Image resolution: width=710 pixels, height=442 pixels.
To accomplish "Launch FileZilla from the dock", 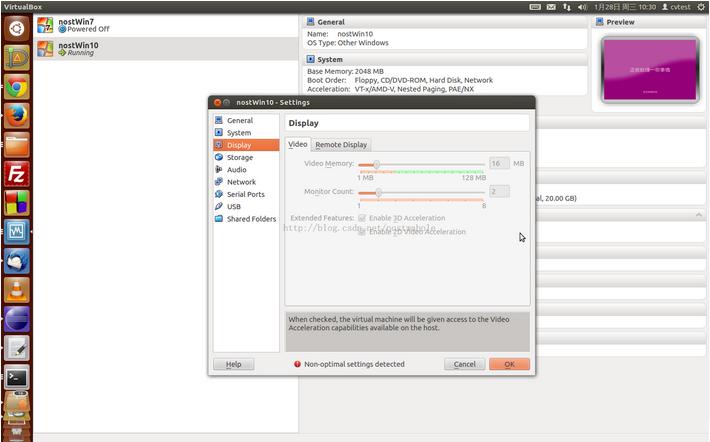I will (16, 174).
